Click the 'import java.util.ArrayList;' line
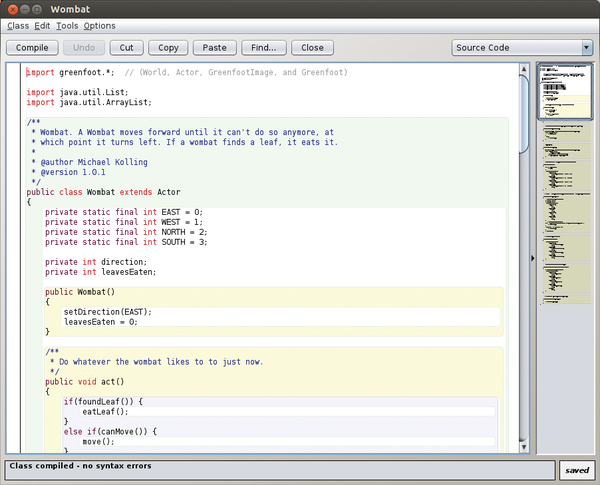Image resolution: width=600 pixels, height=485 pixels. (89, 102)
